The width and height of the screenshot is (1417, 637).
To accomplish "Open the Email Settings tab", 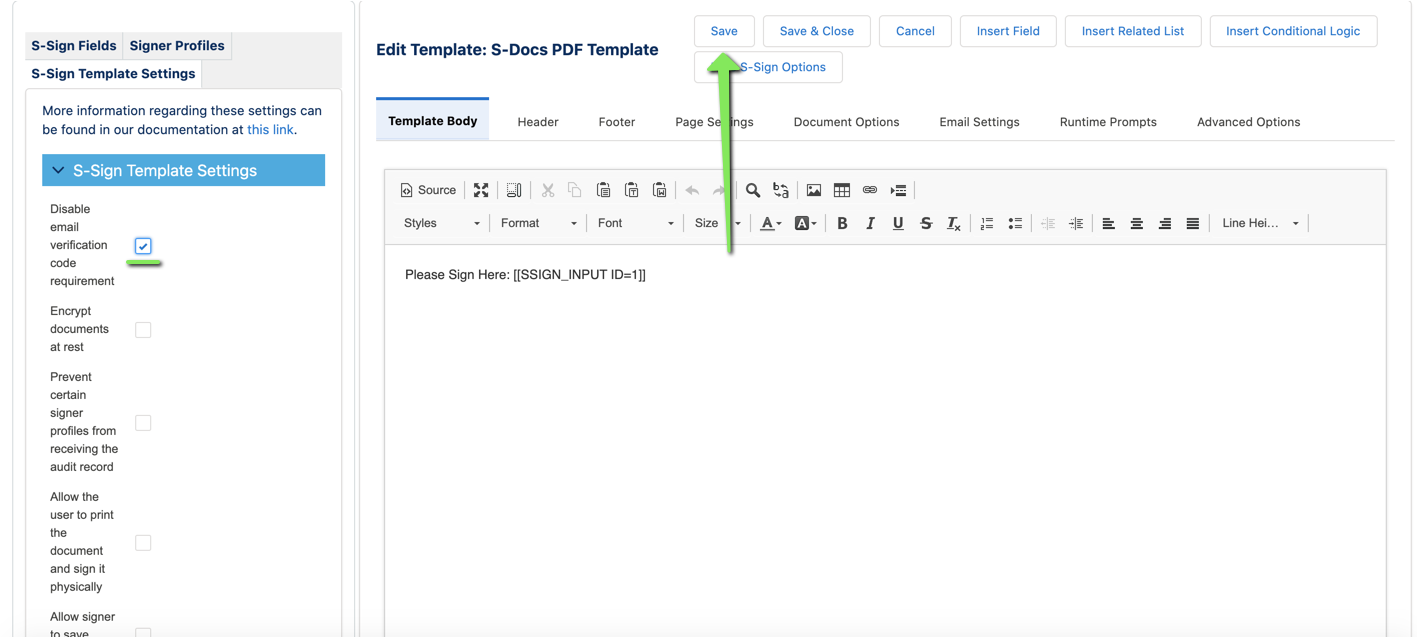I will pyautogui.click(x=979, y=122).
